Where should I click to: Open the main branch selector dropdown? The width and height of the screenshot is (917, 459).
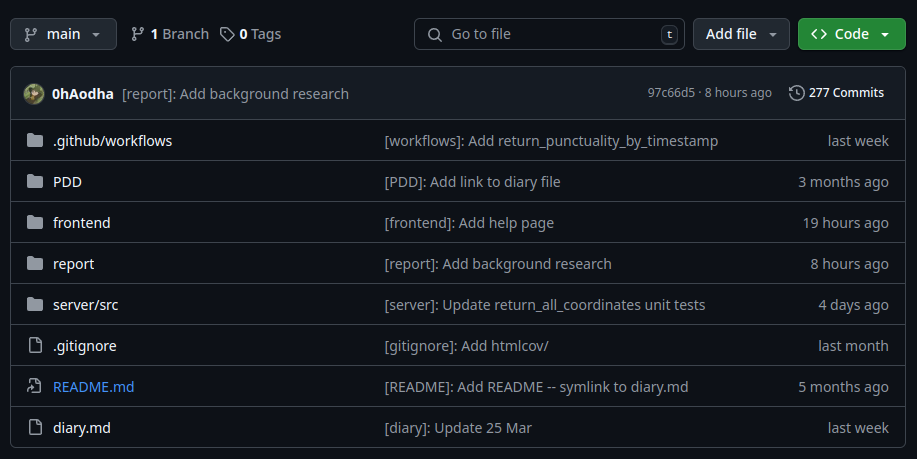pyautogui.click(x=63, y=34)
